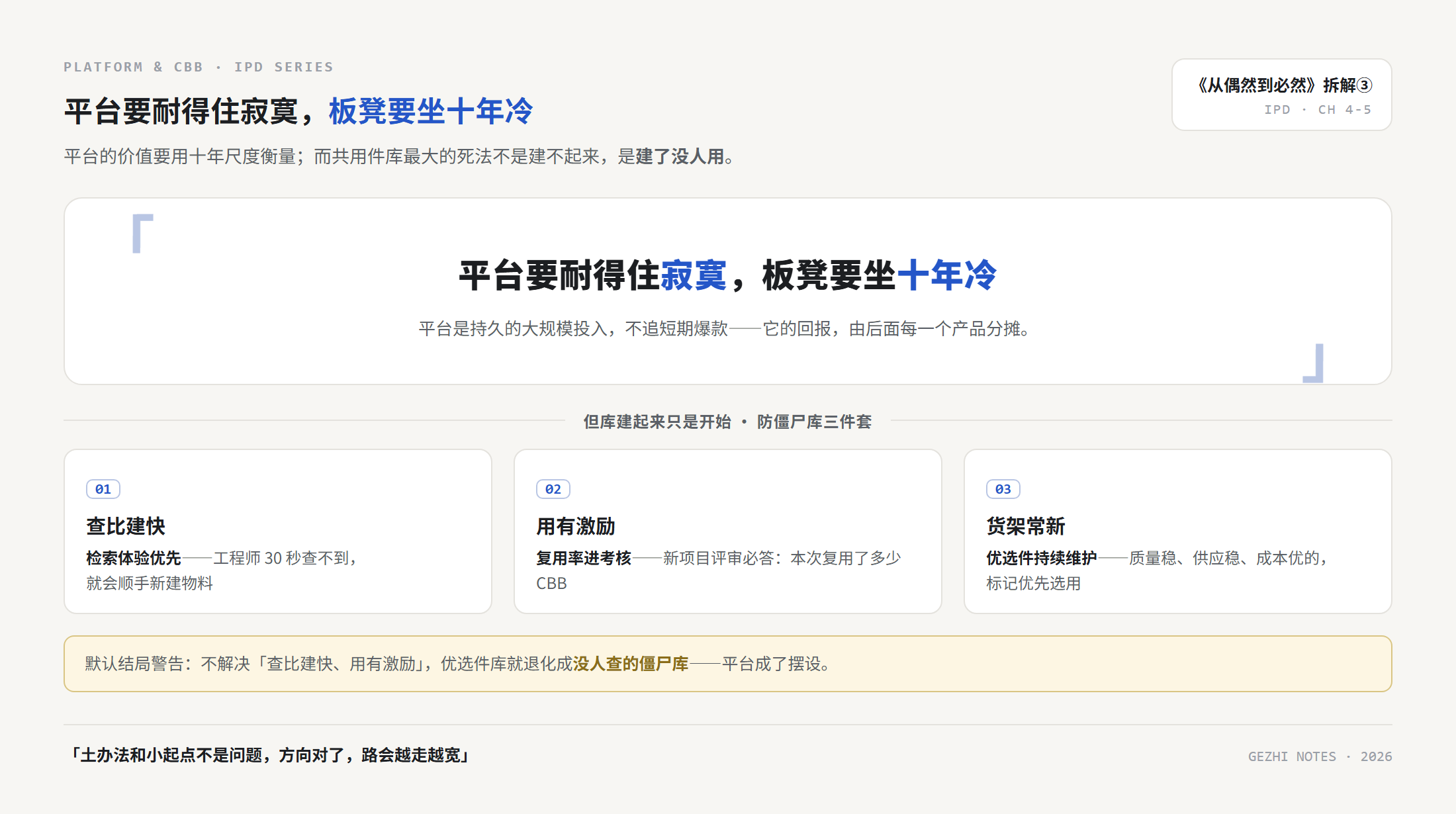Select the 查比建快 card heading
The image size is (1456, 814).
click(x=126, y=526)
